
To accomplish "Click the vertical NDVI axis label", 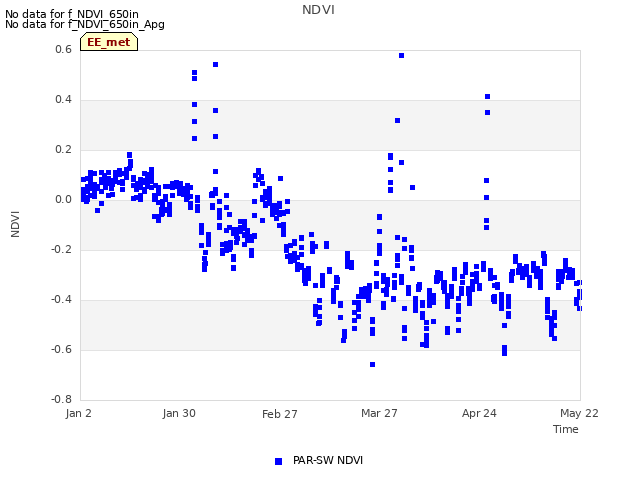I will point(15,224).
